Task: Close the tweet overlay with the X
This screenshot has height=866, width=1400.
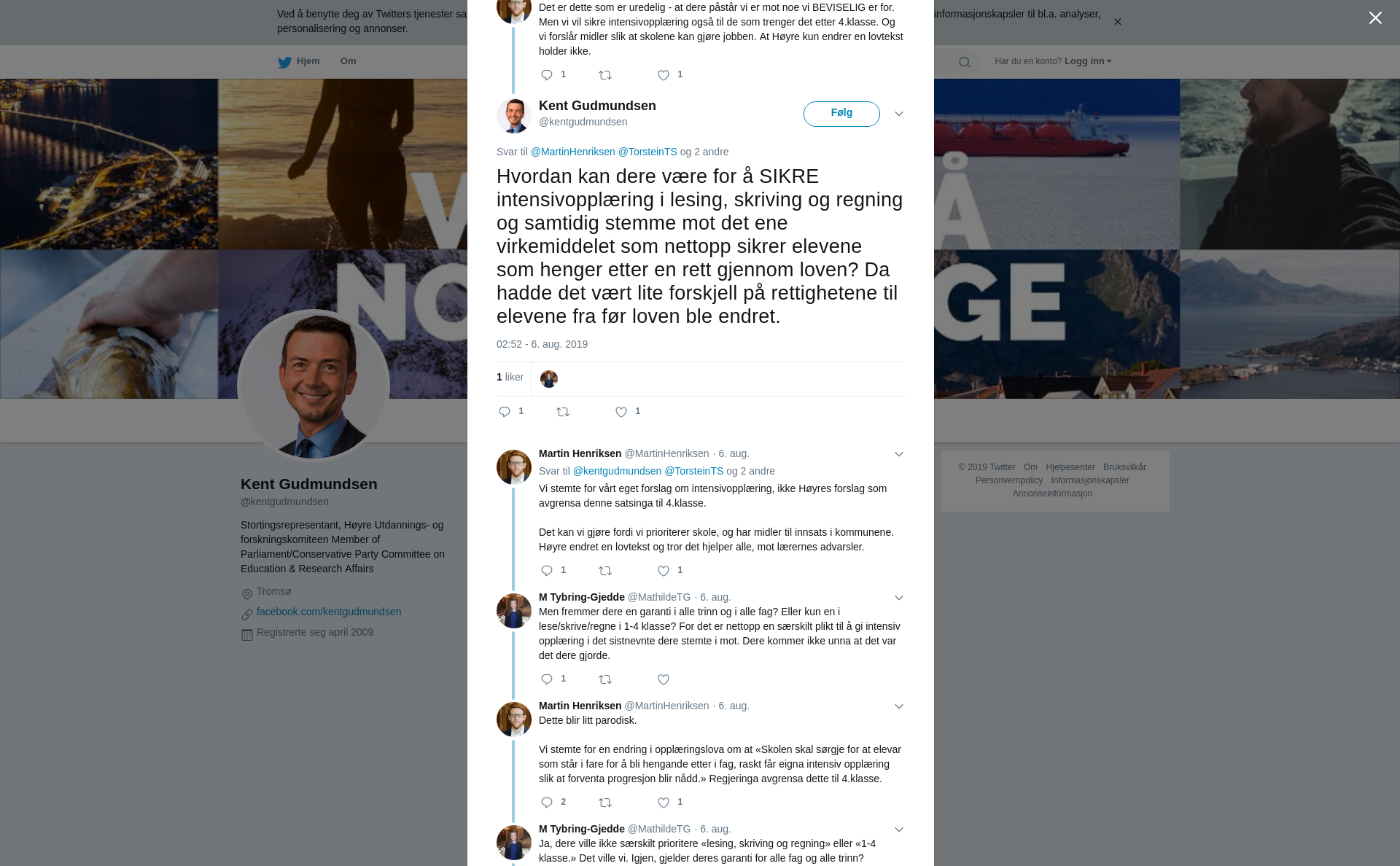Action: (x=1375, y=17)
